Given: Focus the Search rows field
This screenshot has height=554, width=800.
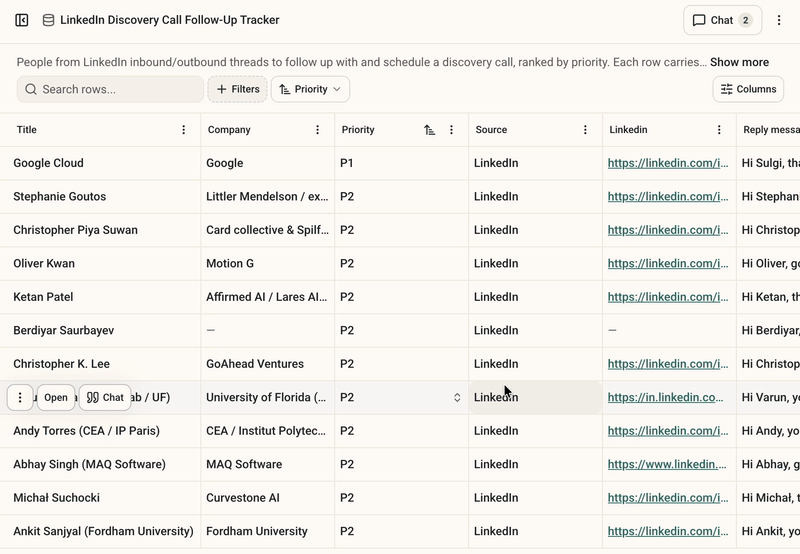Looking at the screenshot, I should click(110, 89).
